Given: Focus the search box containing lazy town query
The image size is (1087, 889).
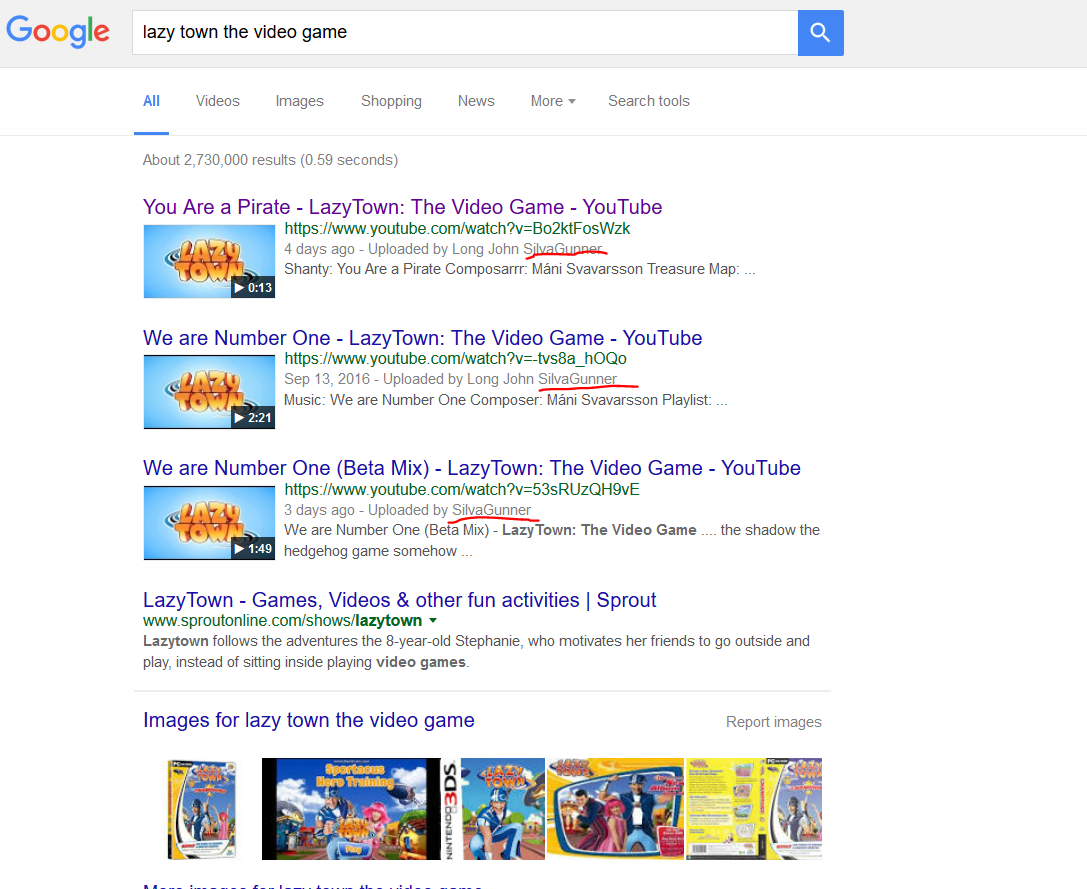Looking at the screenshot, I should click(464, 33).
